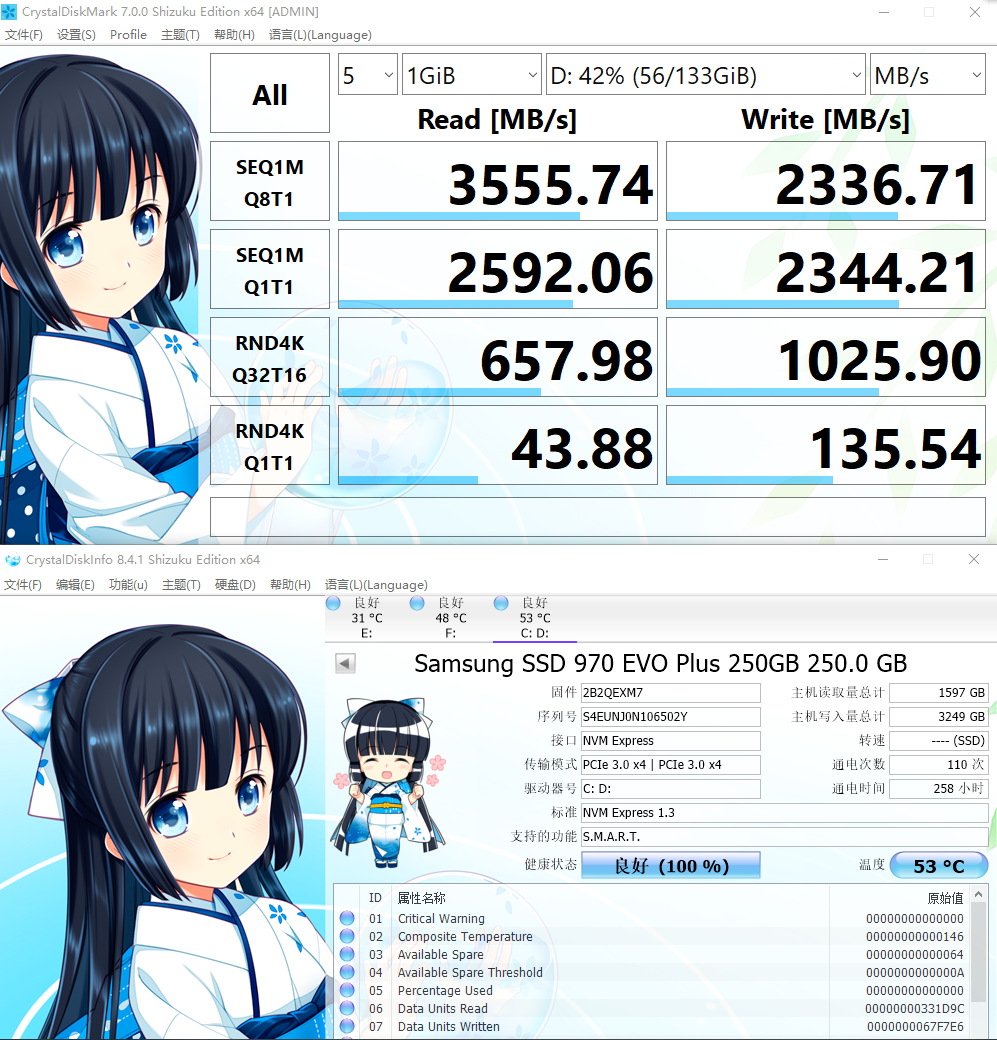The width and height of the screenshot is (997, 1040).
Task: Click the previous disk arrow icon
Action: coord(345,663)
